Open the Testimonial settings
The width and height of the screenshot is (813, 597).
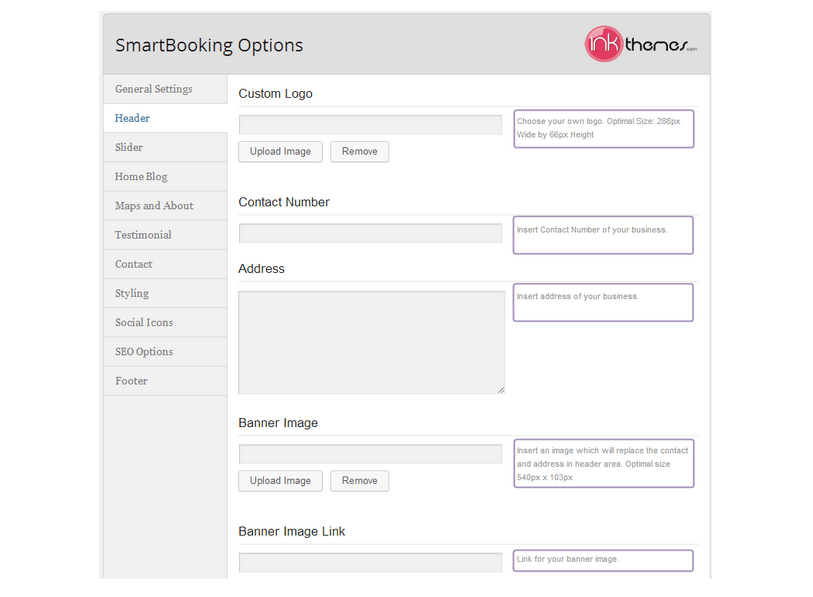tap(142, 234)
